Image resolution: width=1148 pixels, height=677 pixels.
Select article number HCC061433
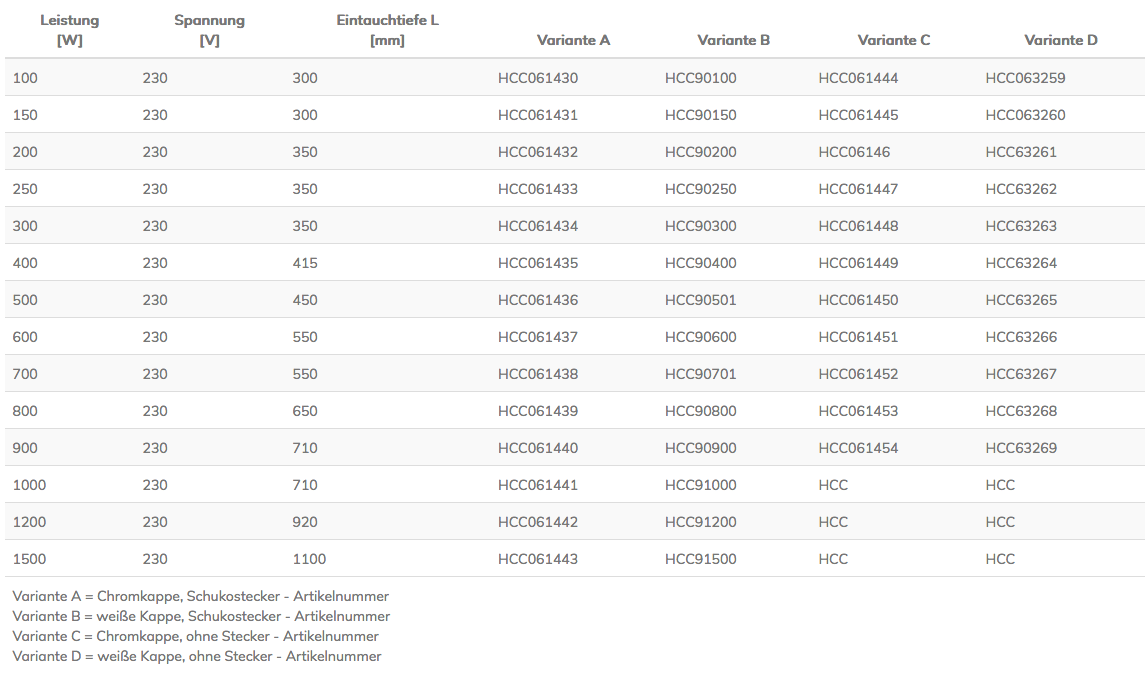[538, 189]
